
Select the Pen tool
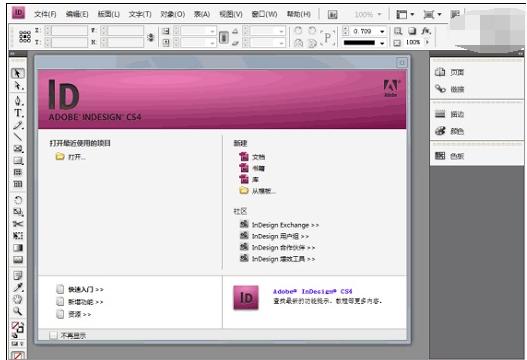tap(18, 101)
